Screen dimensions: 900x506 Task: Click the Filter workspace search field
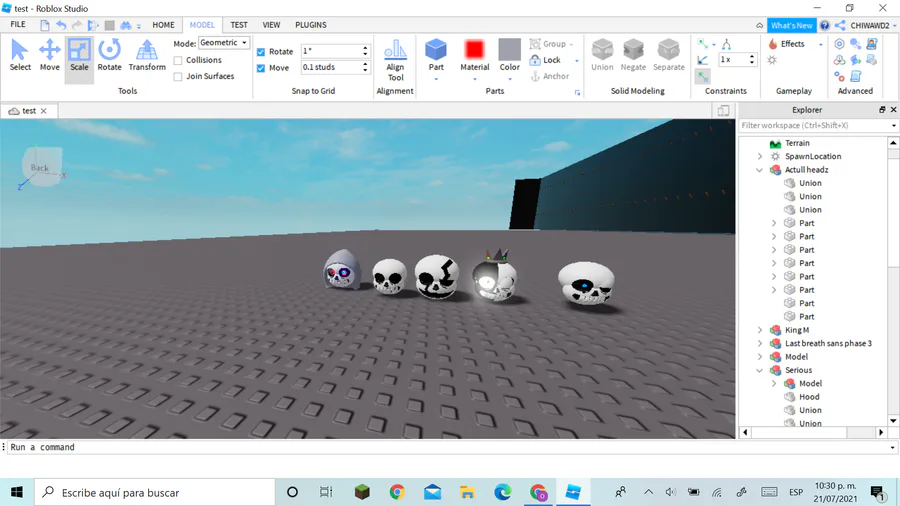click(x=813, y=126)
